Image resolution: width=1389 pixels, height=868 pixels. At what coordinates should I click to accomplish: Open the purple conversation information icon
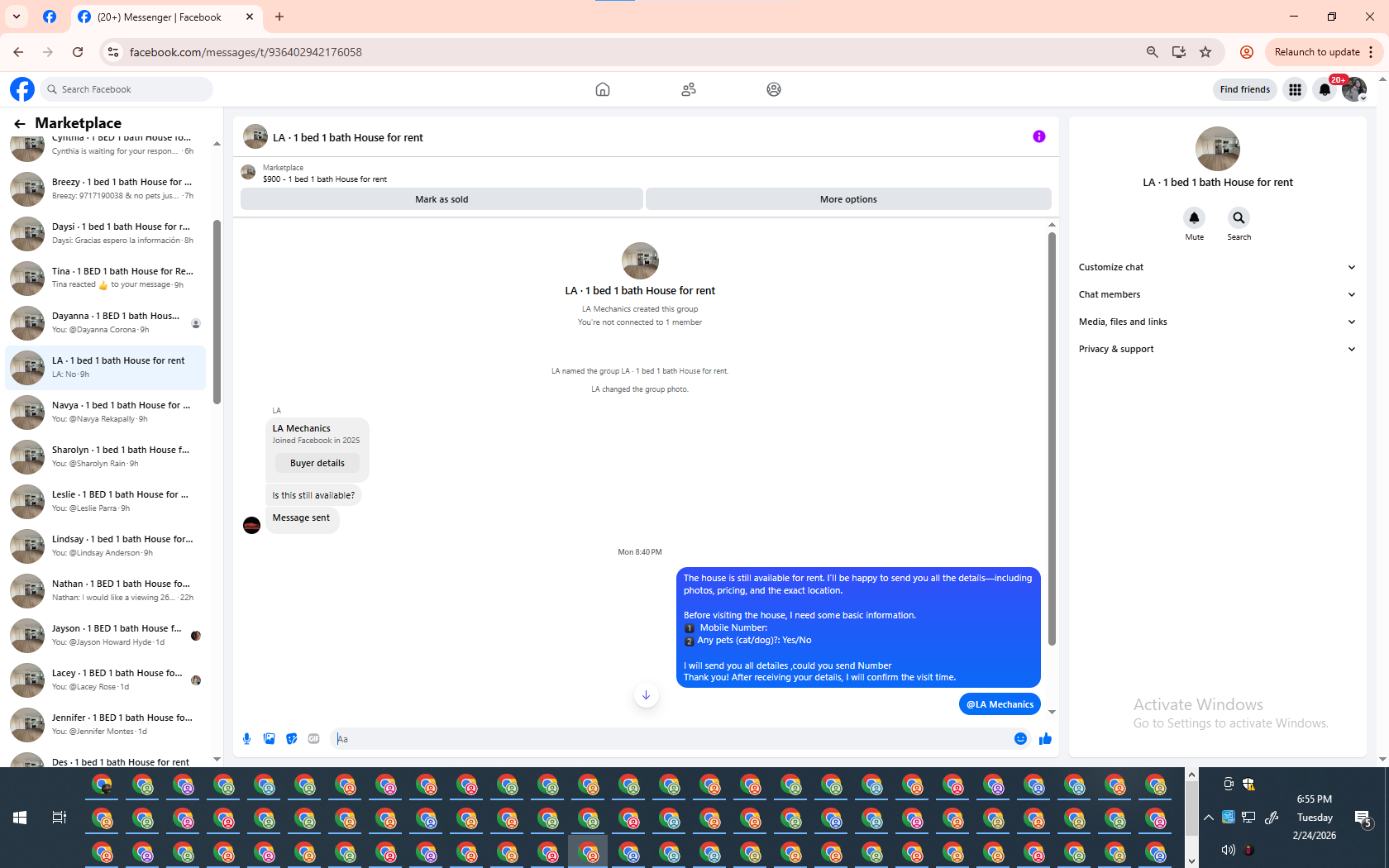click(1039, 136)
